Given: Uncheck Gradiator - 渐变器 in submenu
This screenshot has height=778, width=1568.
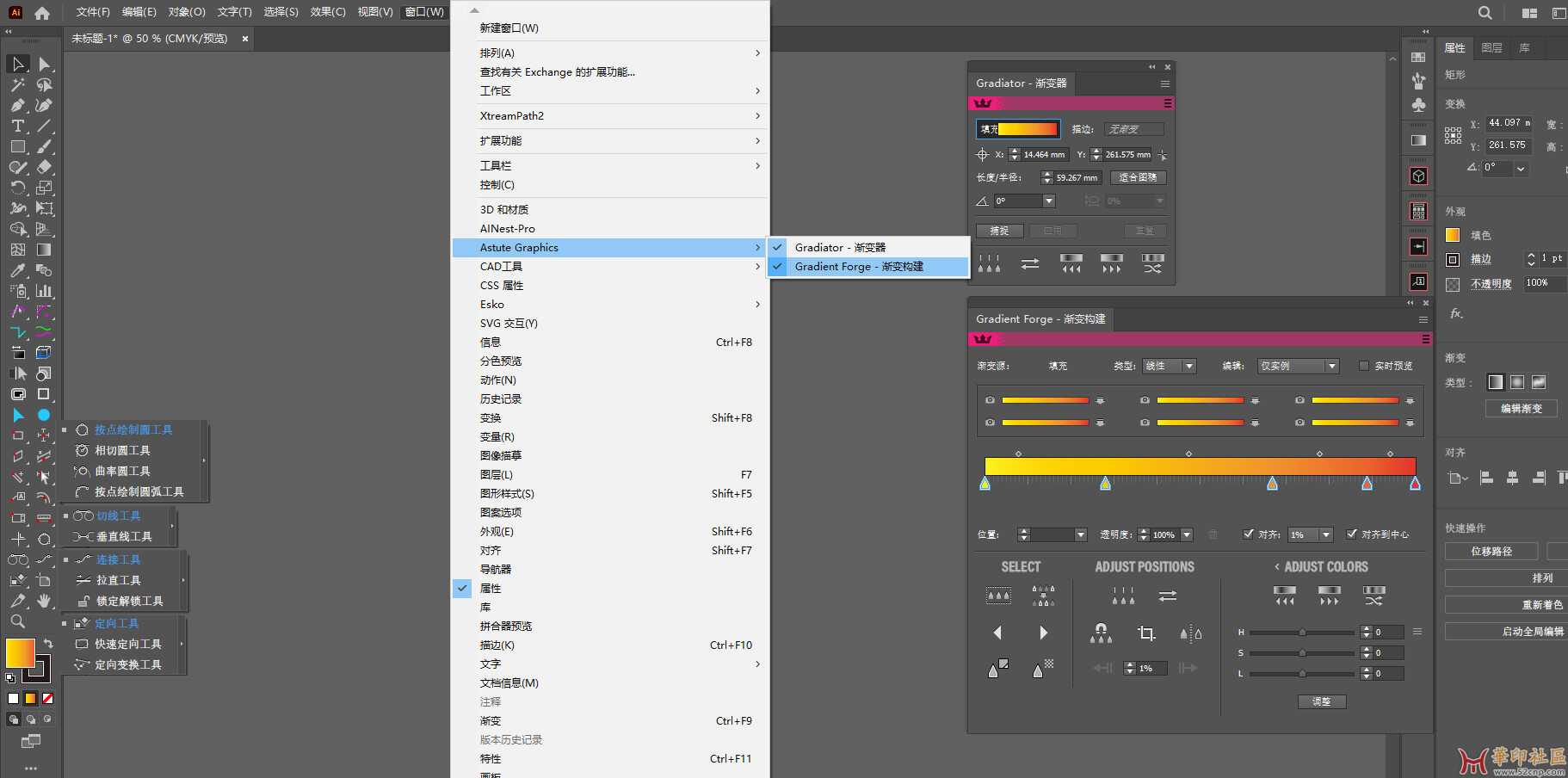Looking at the screenshot, I should pyautogui.click(x=869, y=247).
